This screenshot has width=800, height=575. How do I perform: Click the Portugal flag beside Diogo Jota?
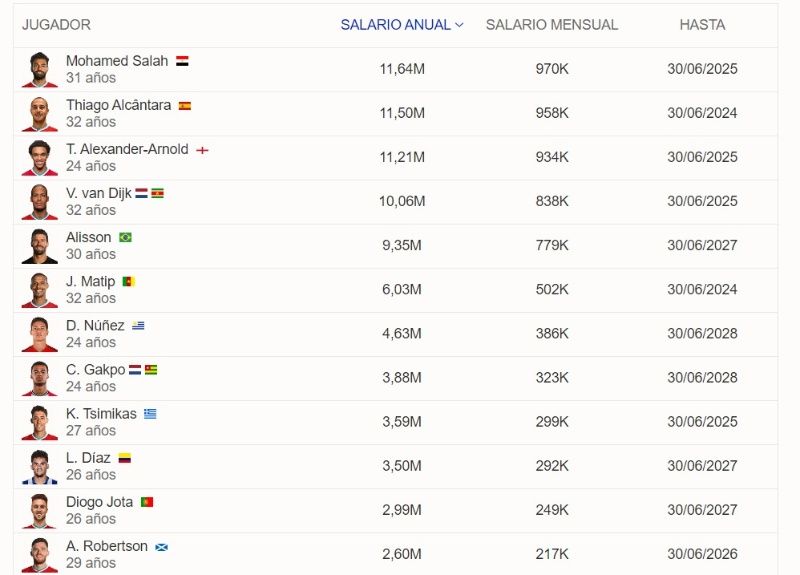tap(147, 502)
